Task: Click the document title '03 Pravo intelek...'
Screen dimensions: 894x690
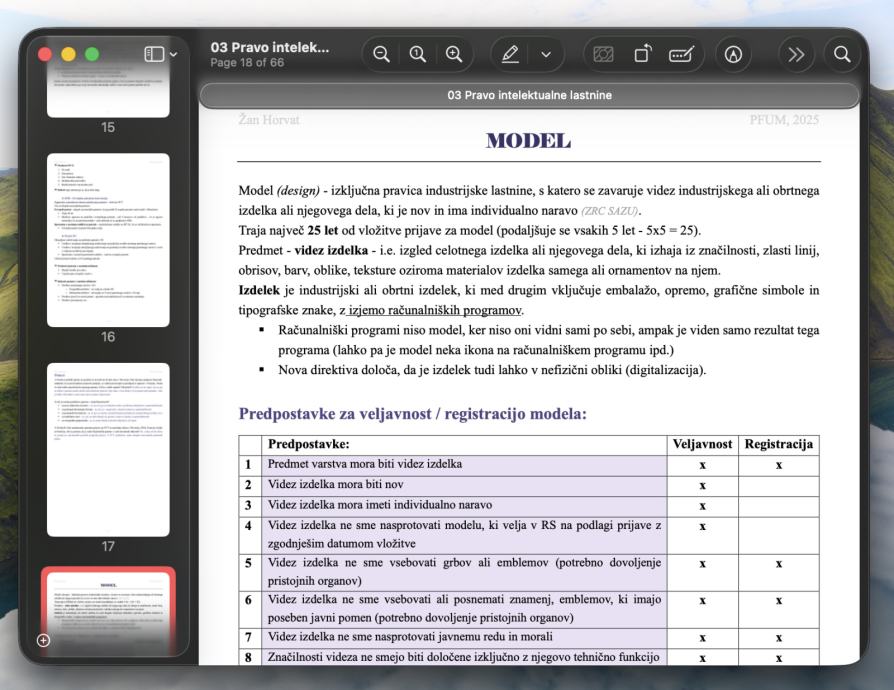Action: click(x=270, y=47)
